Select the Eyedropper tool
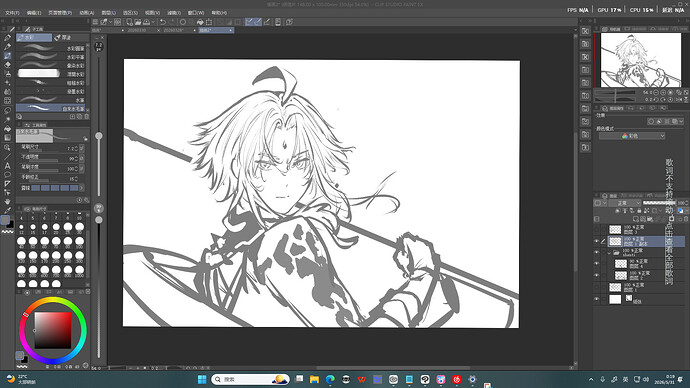This screenshot has width=690, height=388. 7,210
